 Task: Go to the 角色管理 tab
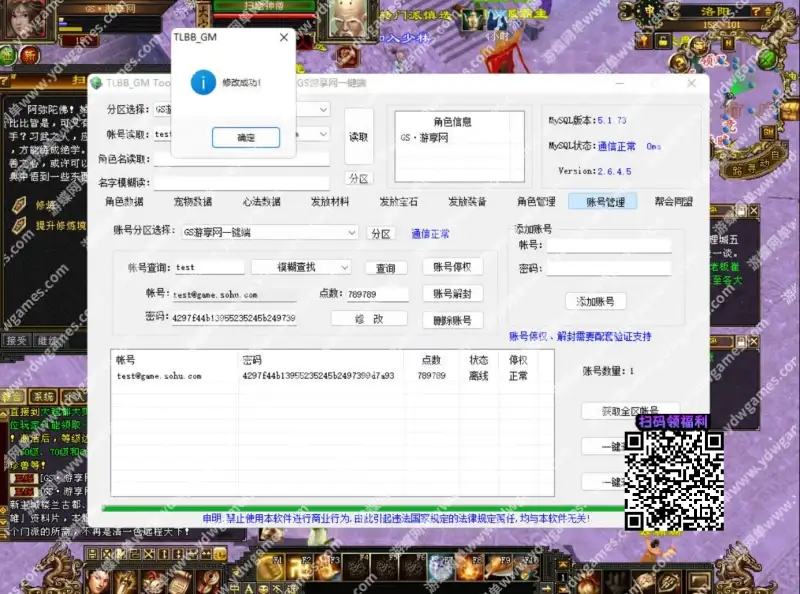pos(536,202)
